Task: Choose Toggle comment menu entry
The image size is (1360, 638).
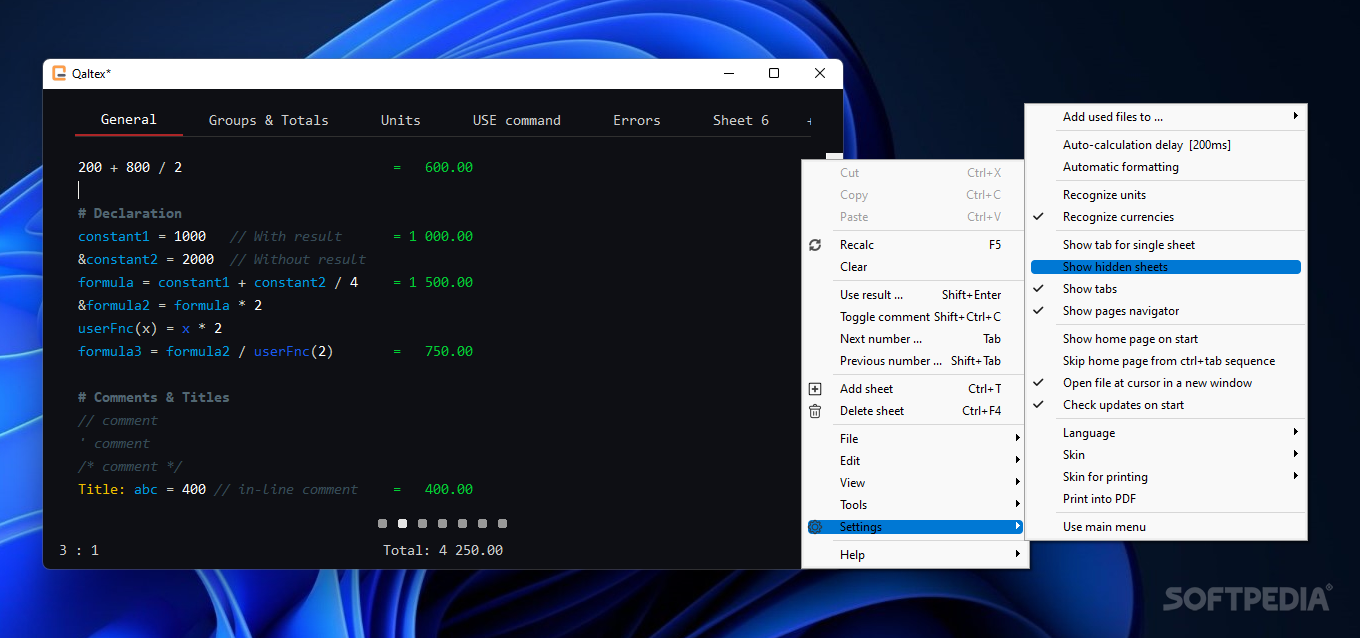Action: 915,317
